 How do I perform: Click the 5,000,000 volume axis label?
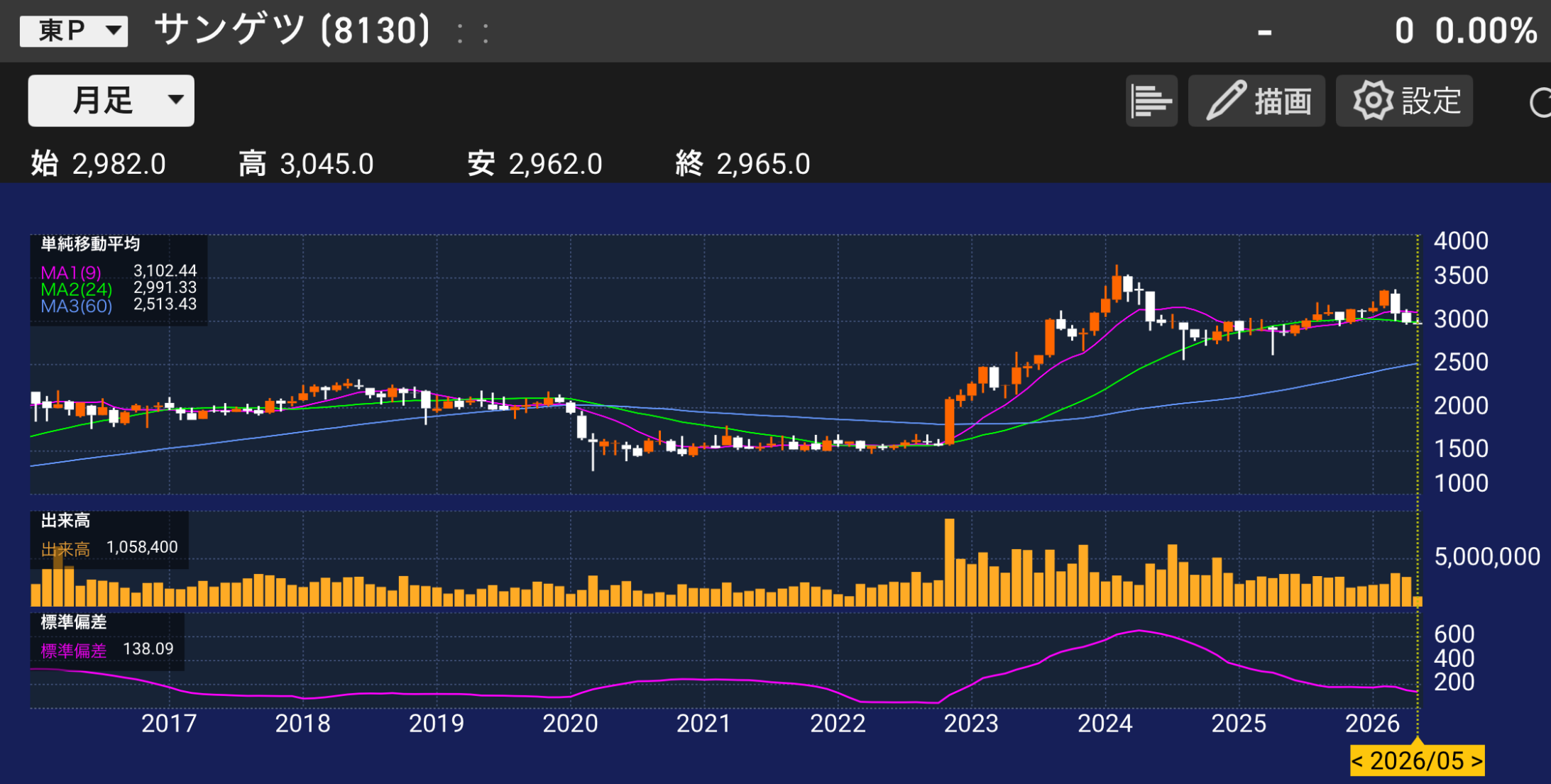1487,557
